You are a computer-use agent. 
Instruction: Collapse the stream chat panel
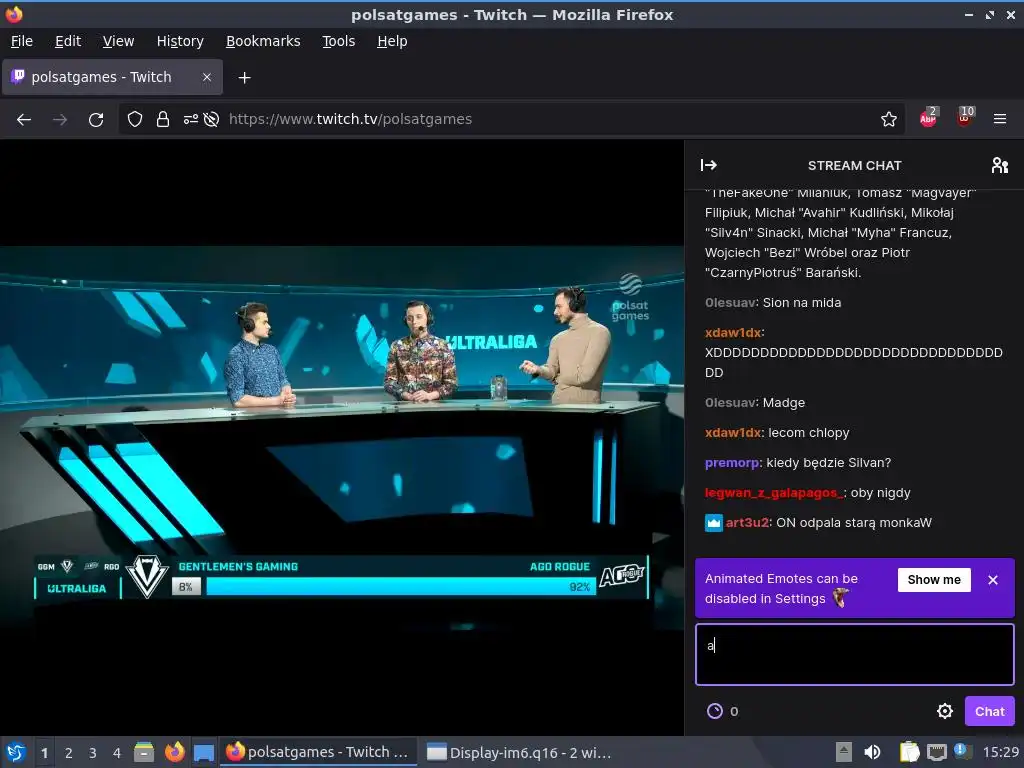coord(709,165)
